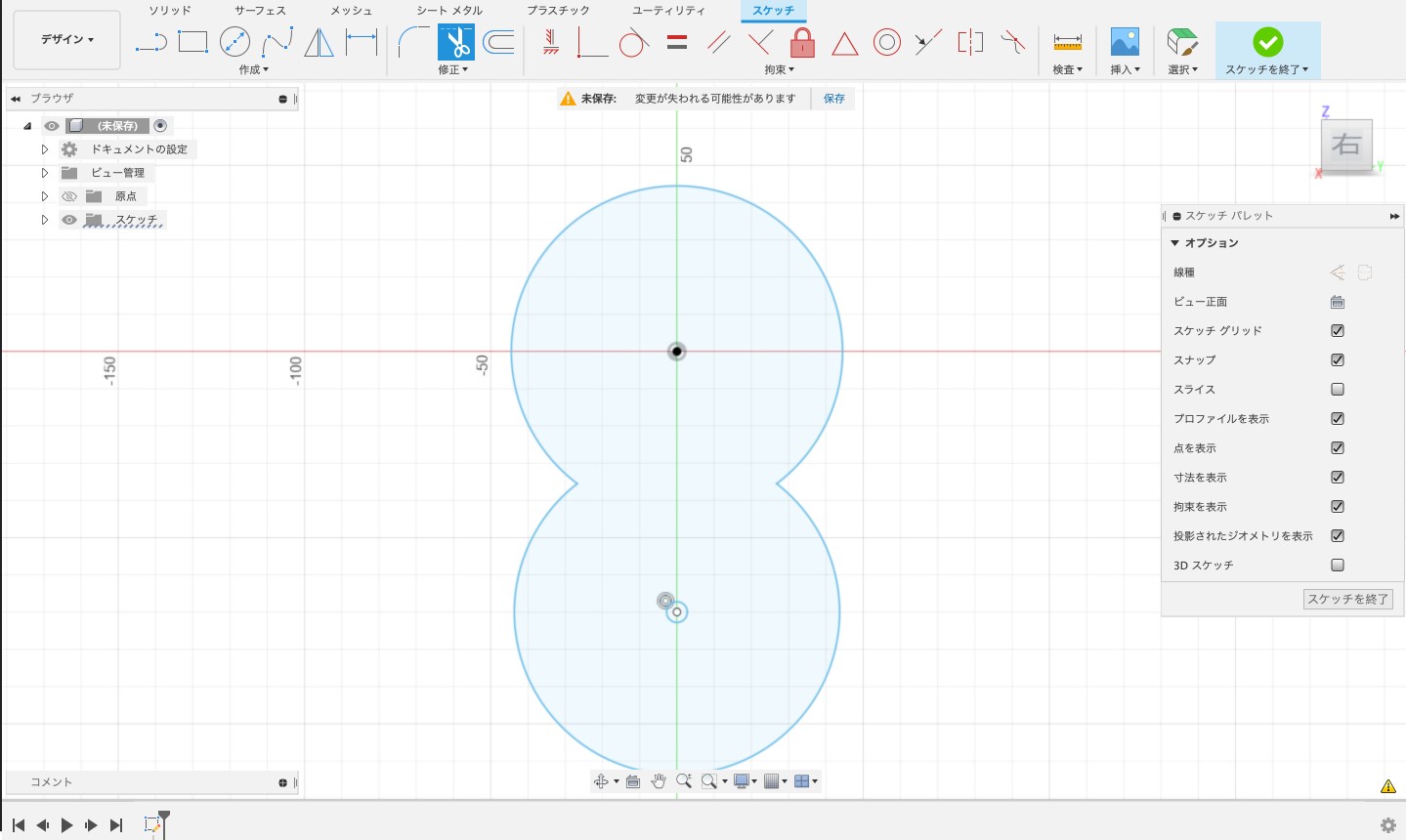The height and width of the screenshot is (840, 1406).
Task: Hide the スケッチ layer via its eye icon
Action: point(68,219)
